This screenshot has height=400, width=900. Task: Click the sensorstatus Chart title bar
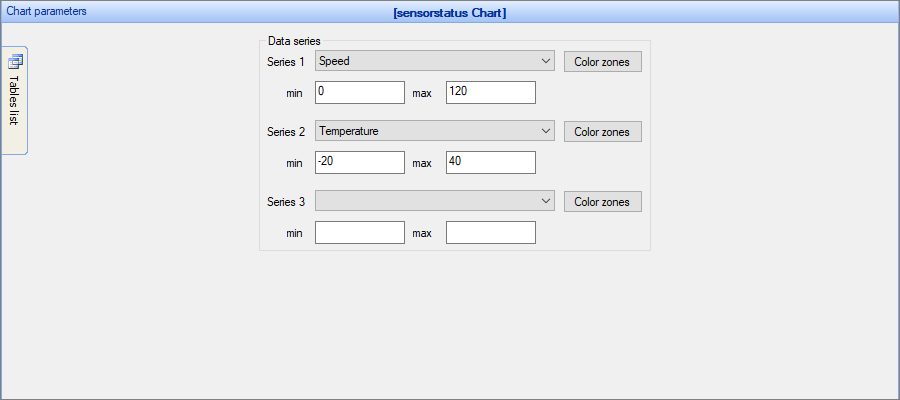coord(450,13)
